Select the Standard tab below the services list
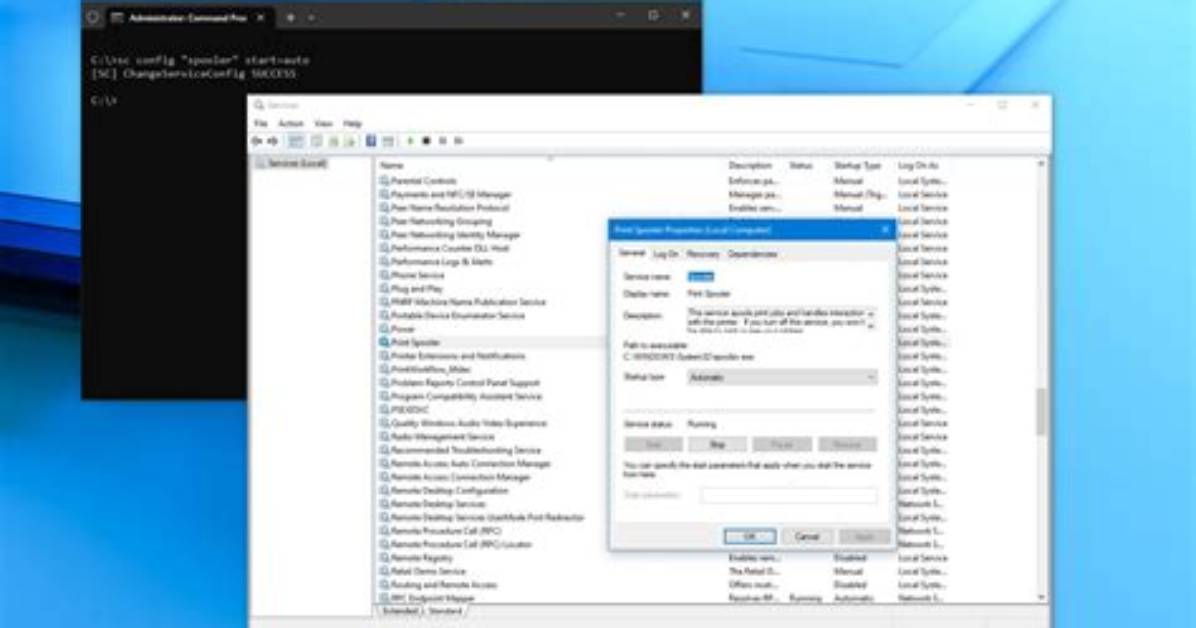The width and height of the screenshot is (1196, 628). pyautogui.click(x=445, y=611)
